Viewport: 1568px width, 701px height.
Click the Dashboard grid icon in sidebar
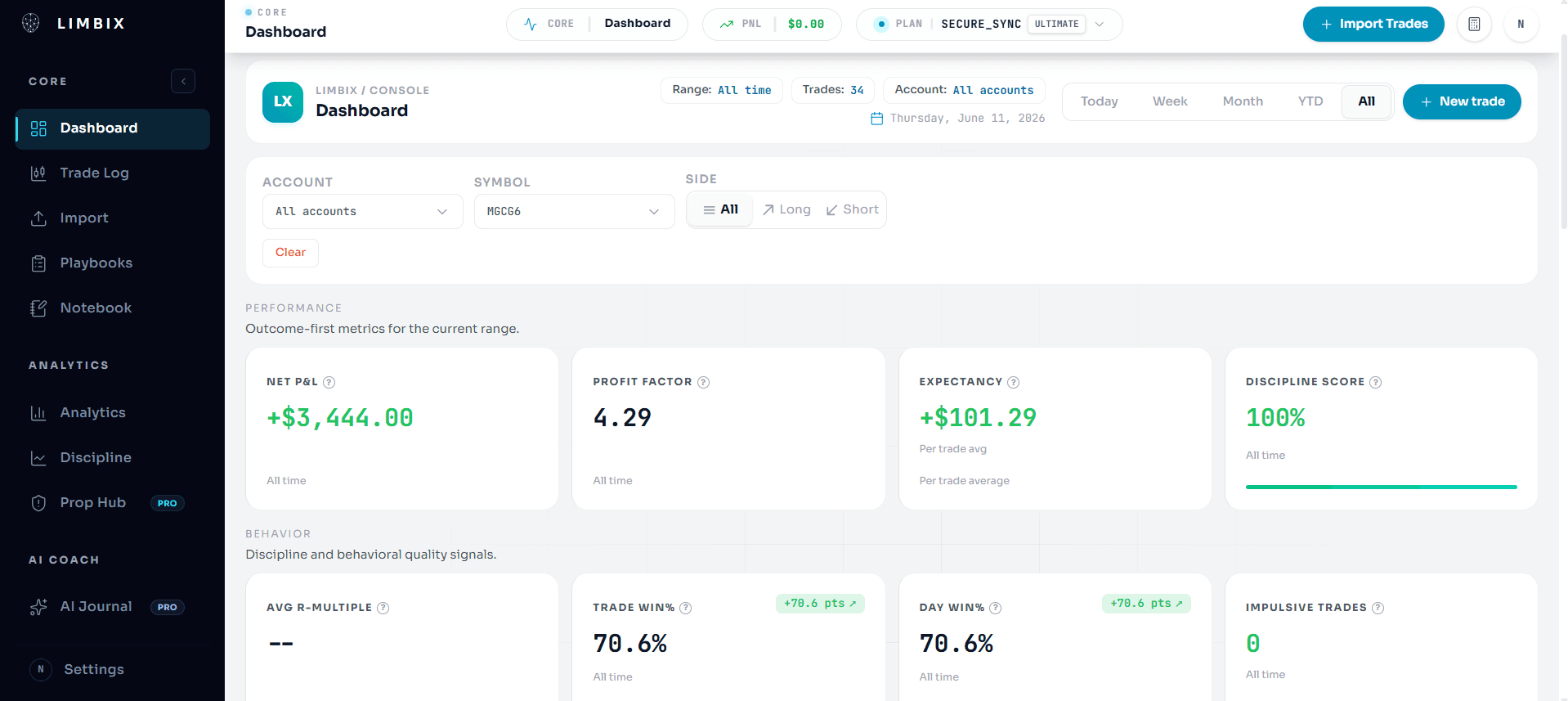(x=38, y=128)
